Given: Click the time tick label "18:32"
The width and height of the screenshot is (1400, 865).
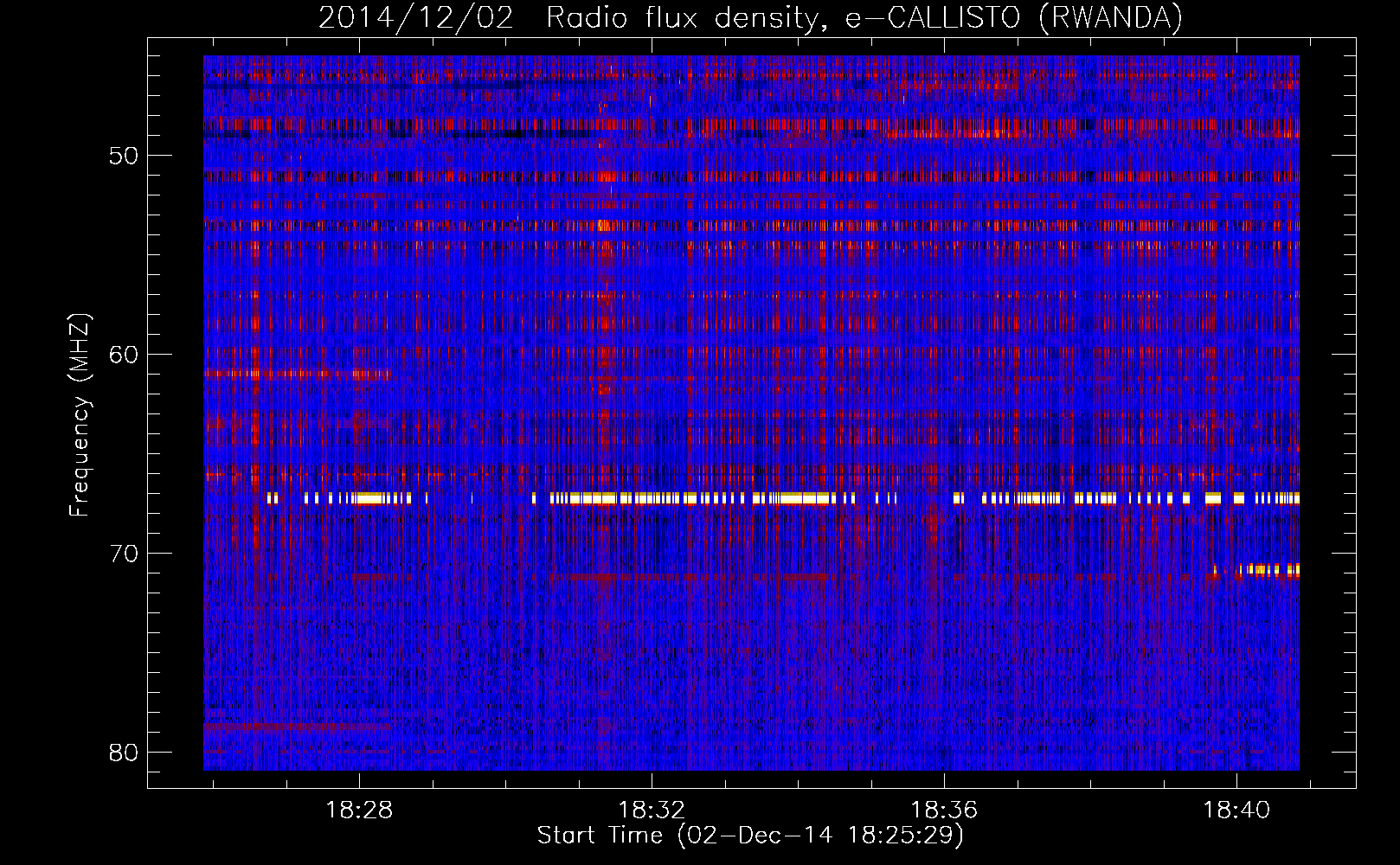Looking at the screenshot, I should point(652,810).
